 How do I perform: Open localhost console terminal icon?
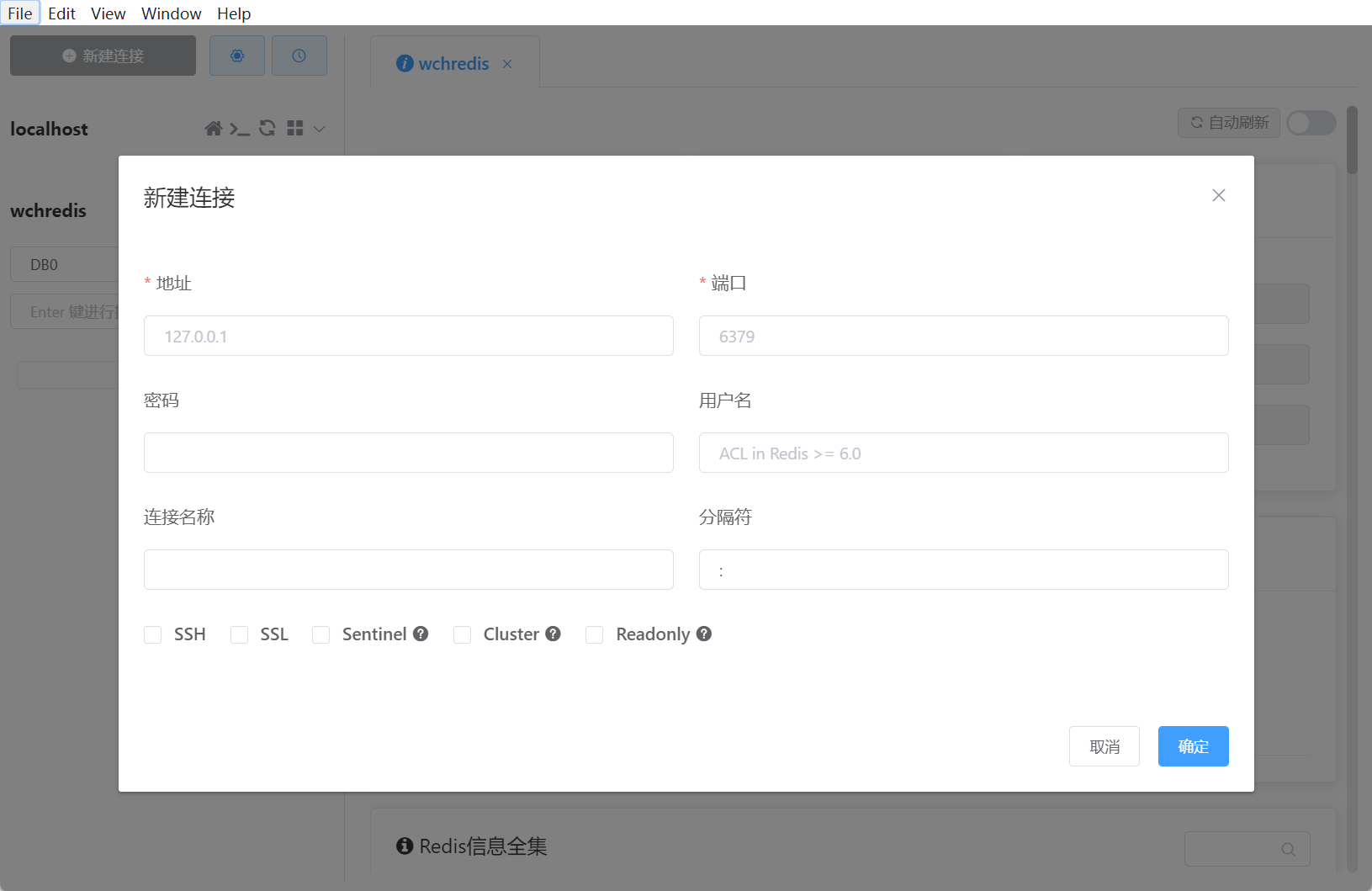coord(240,129)
